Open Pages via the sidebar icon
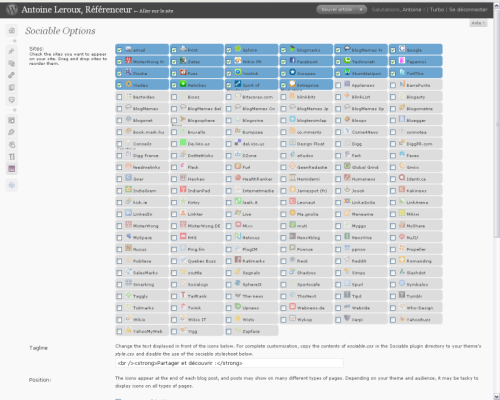This screenshot has height=400, width=500. 12,87
